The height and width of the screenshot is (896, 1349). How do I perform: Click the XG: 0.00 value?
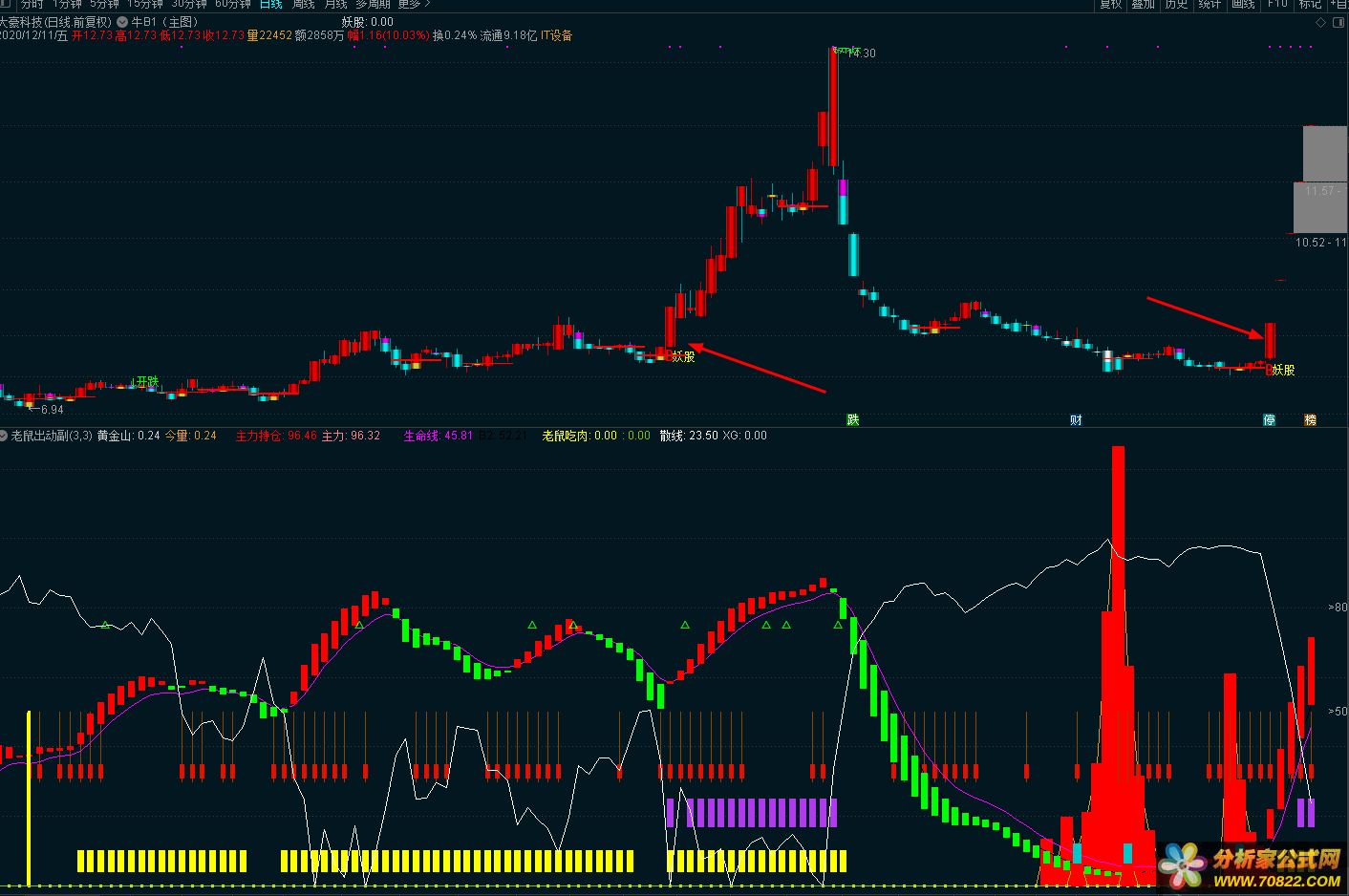click(744, 436)
